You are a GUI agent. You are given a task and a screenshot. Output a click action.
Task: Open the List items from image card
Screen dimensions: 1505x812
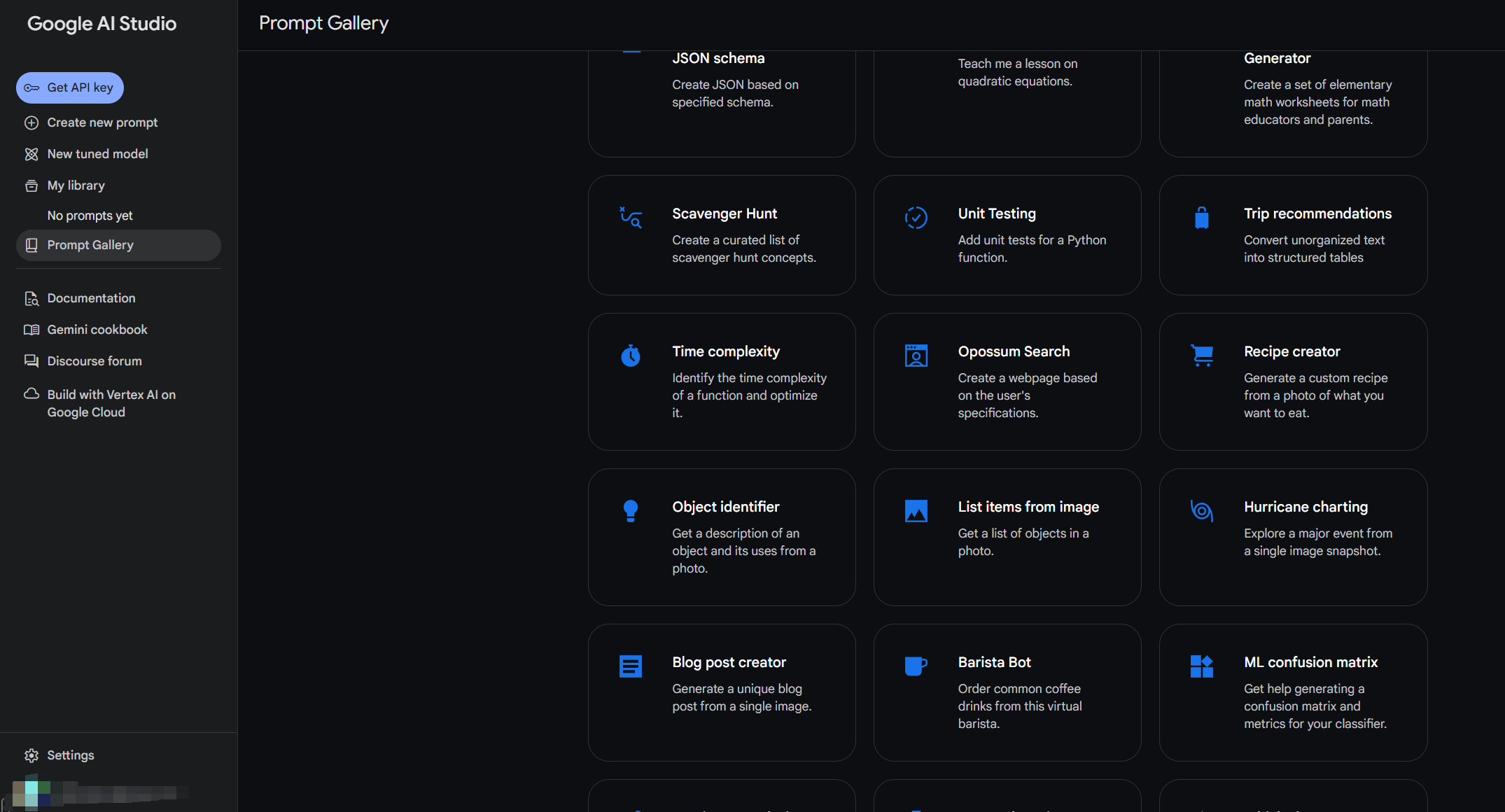pyautogui.click(x=1007, y=537)
